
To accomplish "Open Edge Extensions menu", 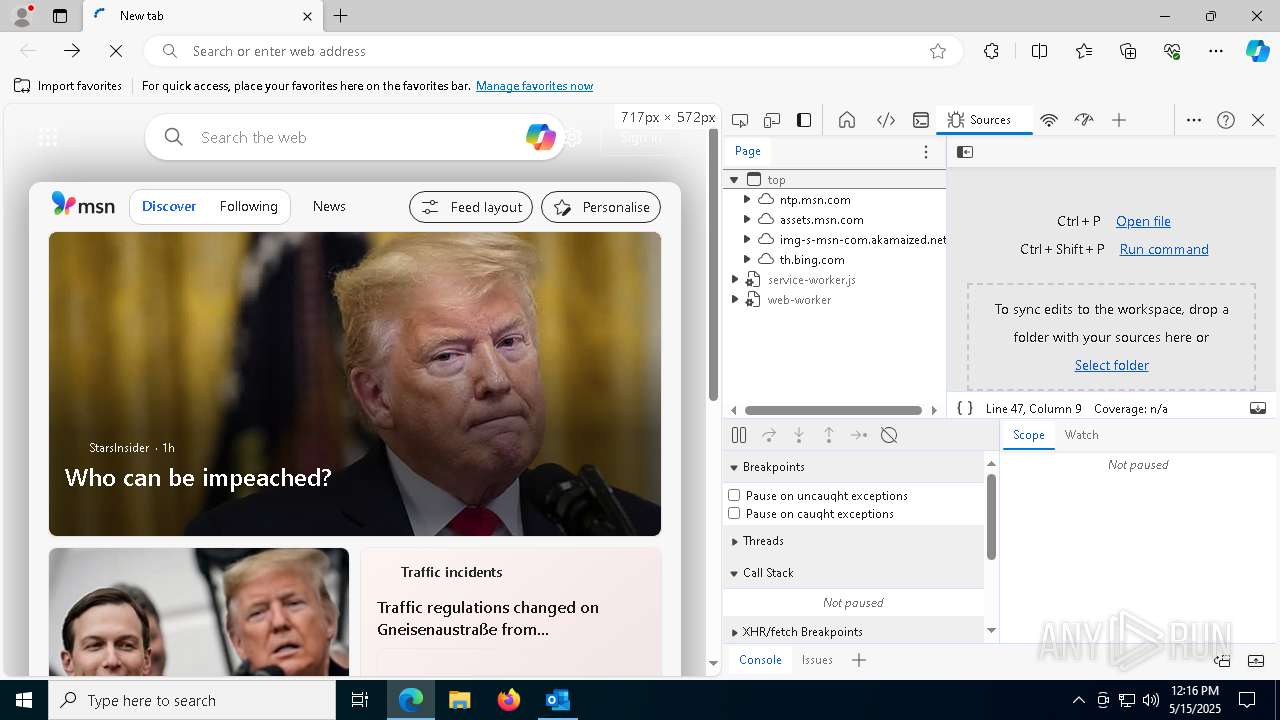I will pos(991,51).
